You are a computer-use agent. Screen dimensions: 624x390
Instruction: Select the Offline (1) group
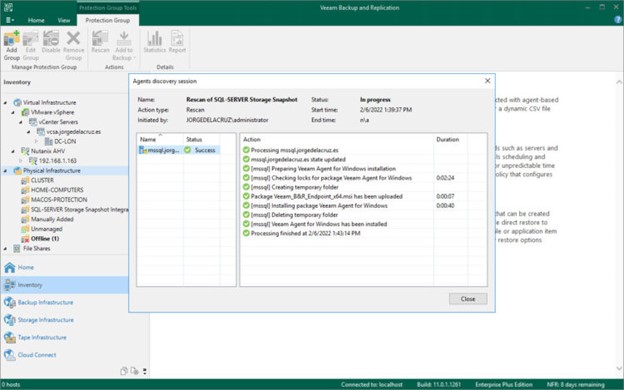45,238
